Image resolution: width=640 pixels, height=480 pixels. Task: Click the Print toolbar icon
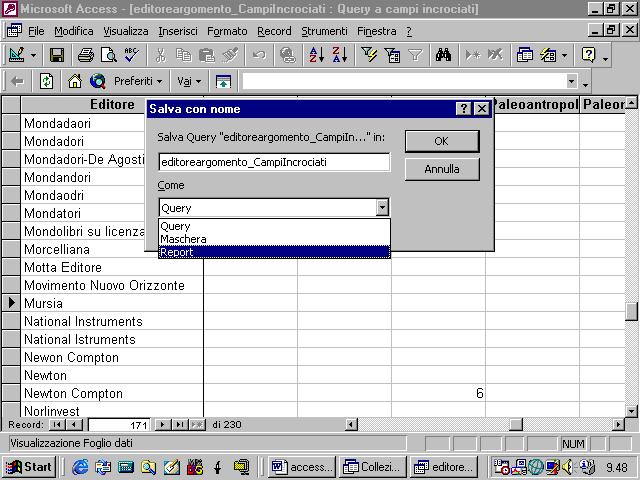click(86, 55)
